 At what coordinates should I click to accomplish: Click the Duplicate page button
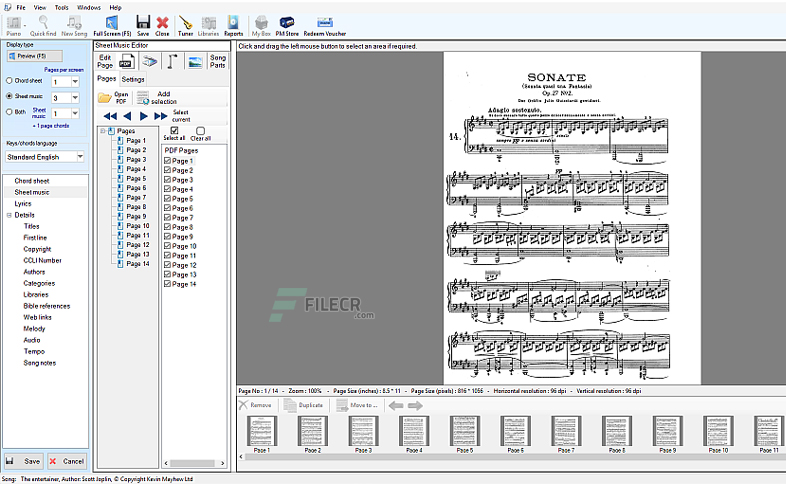304,405
